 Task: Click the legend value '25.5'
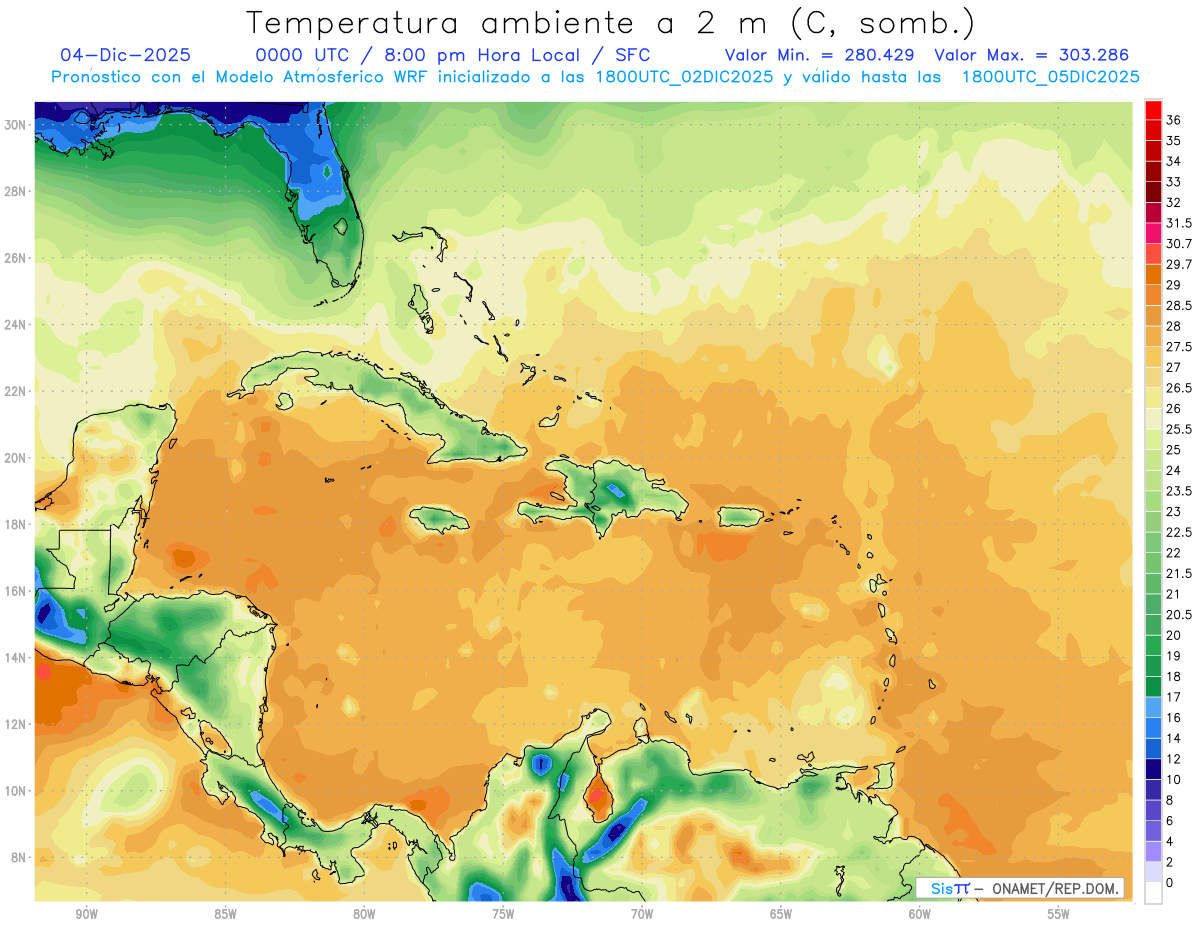click(x=1179, y=429)
